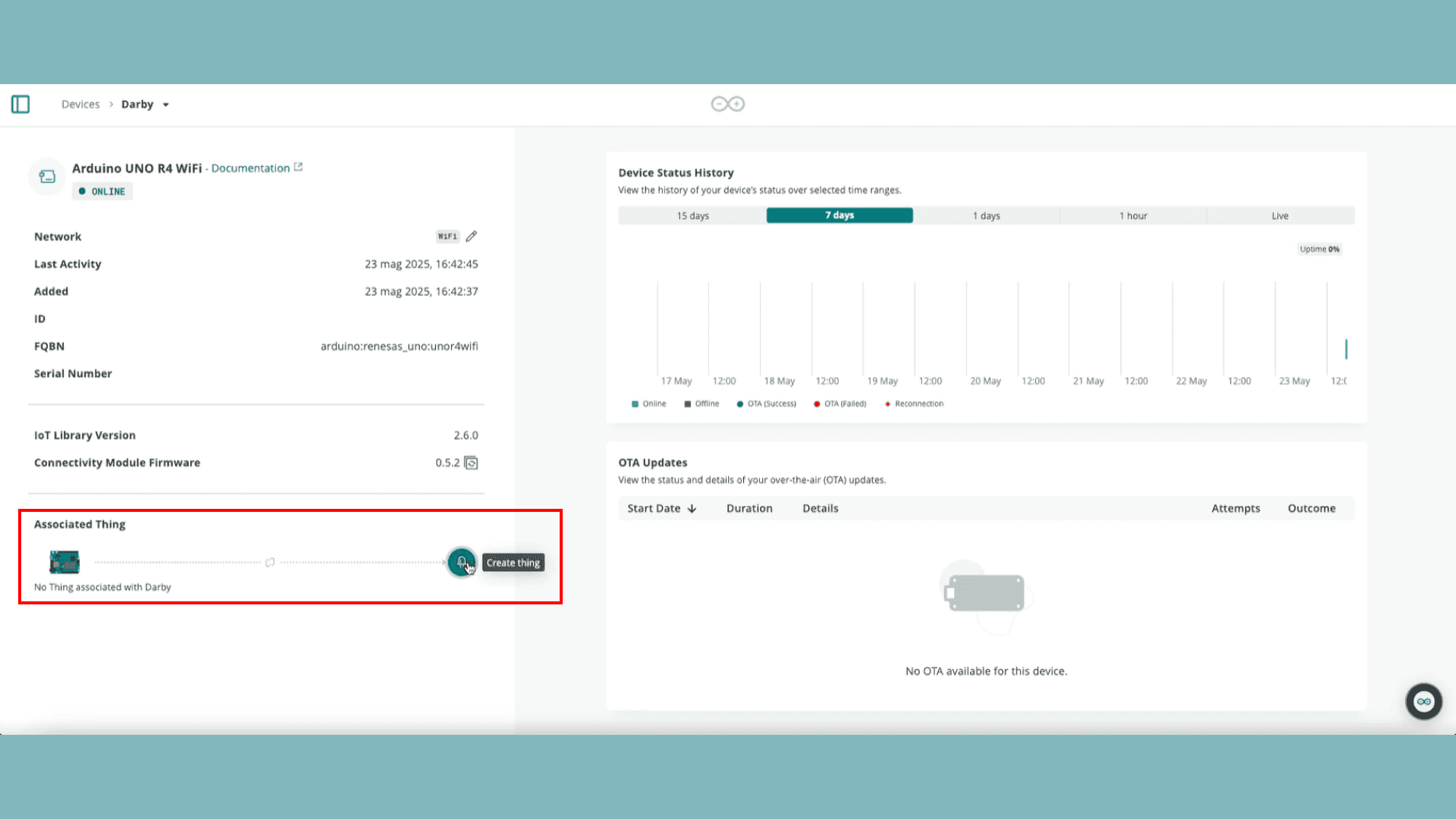
Task: Click the Arduino board thumbnail in Associated Thing
Action: pyautogui.click(x=64, y=562)
